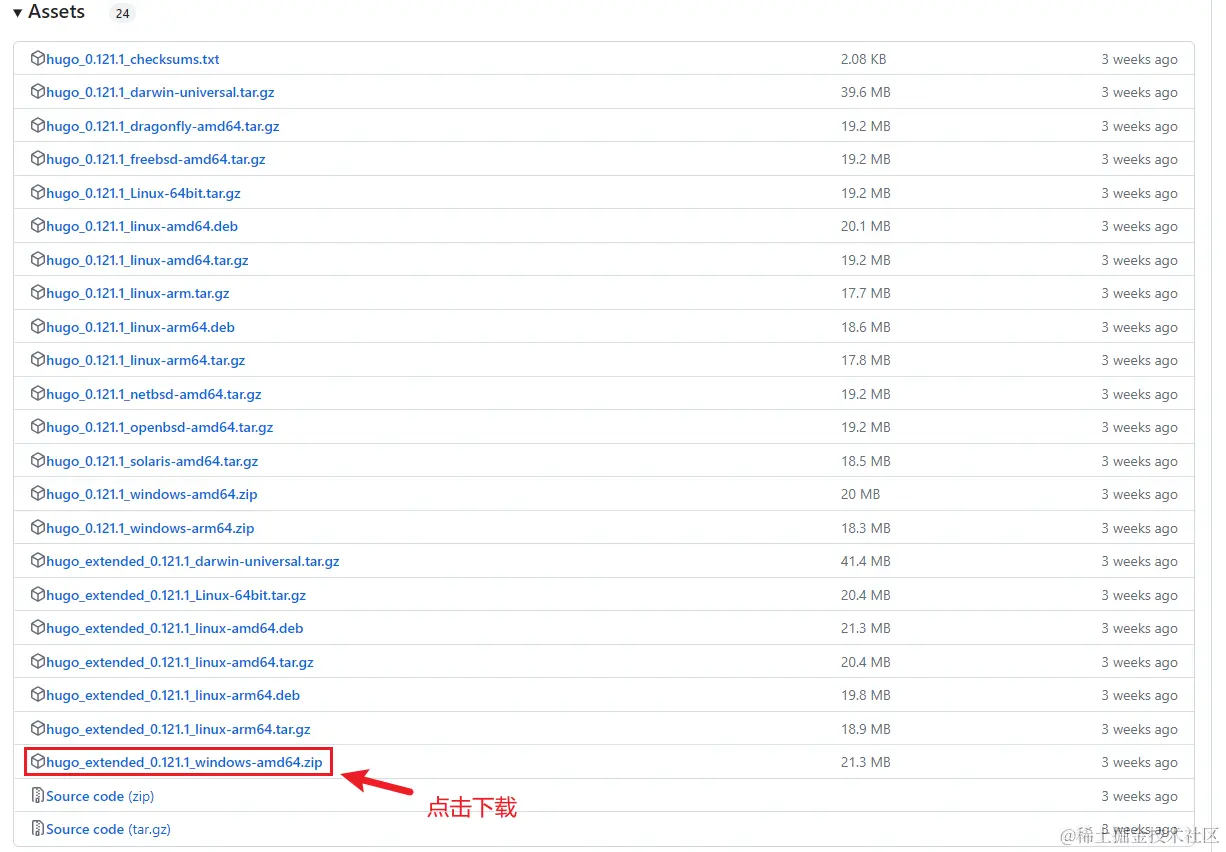
Task: Click the 2.08 KB size of checksums.txt
Action: click(x=863, y=59)
